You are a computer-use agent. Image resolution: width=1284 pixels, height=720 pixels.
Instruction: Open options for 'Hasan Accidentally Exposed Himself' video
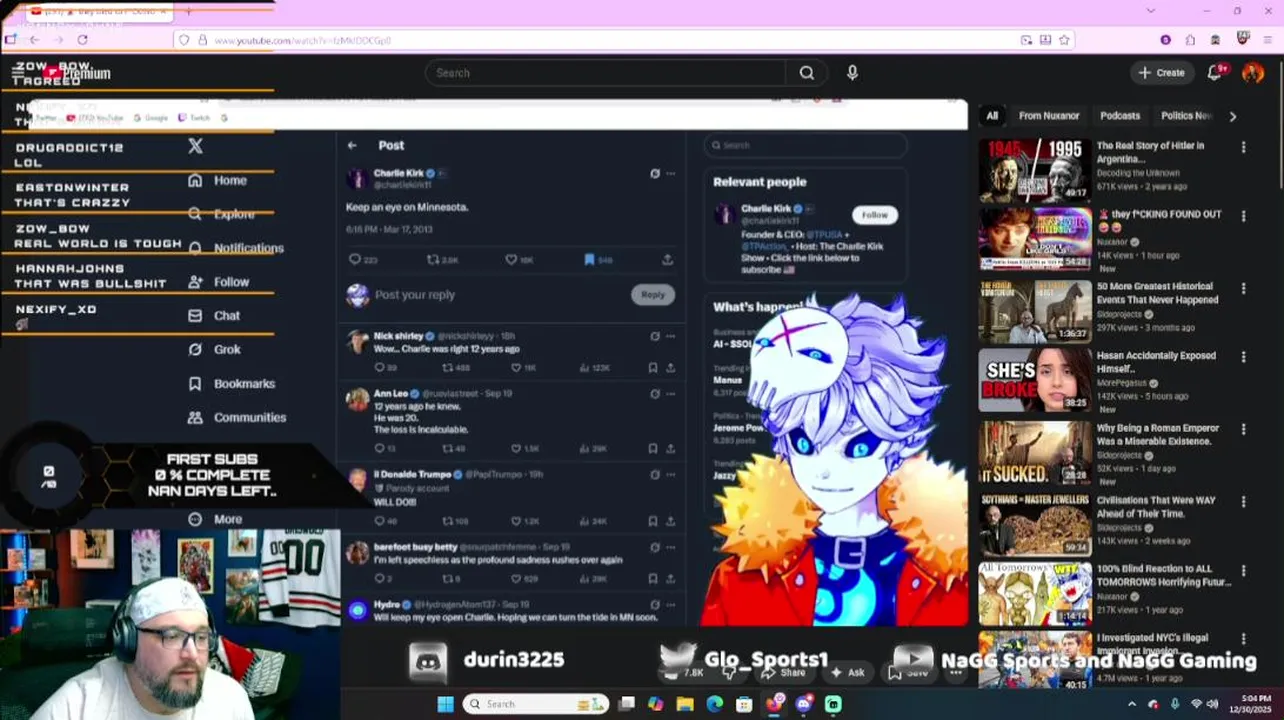(1243, 357)
